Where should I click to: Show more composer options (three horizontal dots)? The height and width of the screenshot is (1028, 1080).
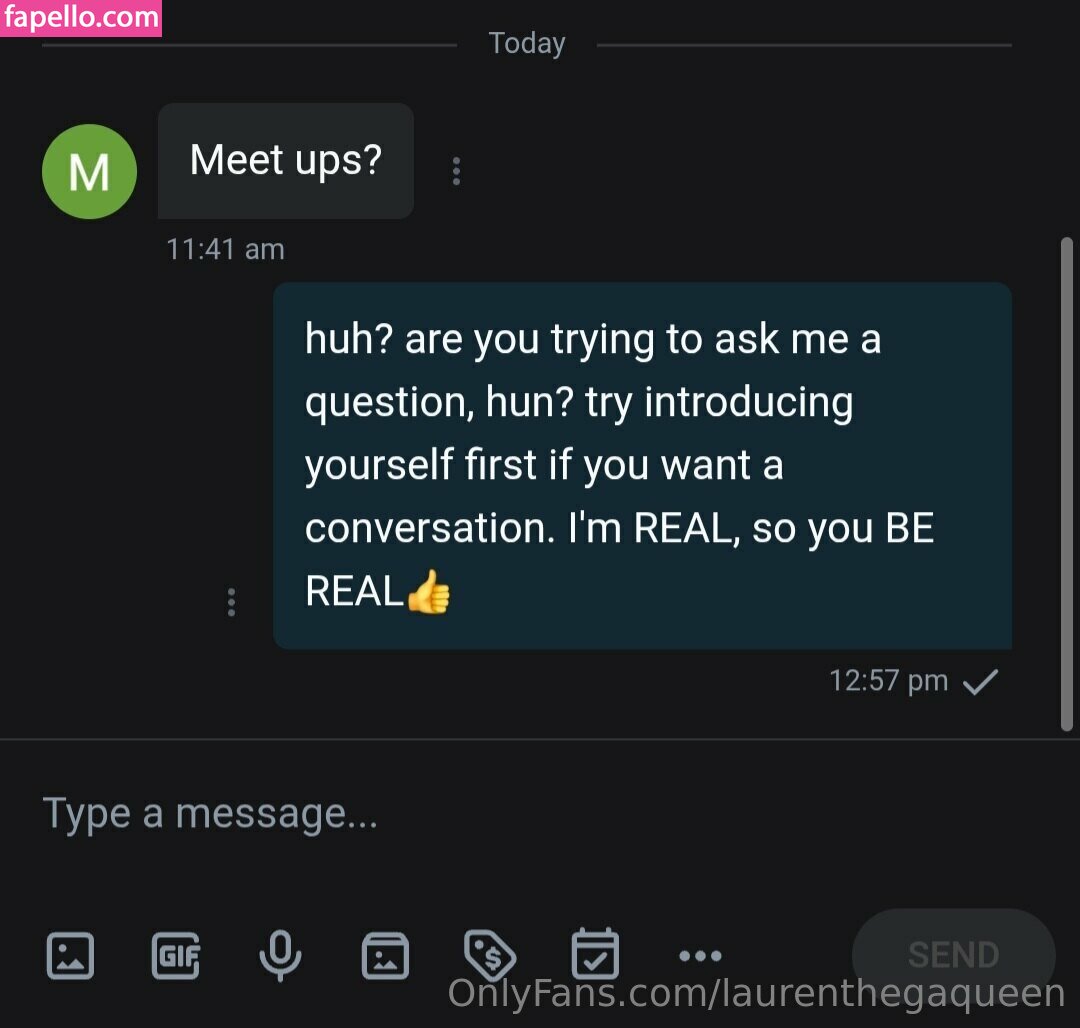(700, 956)
